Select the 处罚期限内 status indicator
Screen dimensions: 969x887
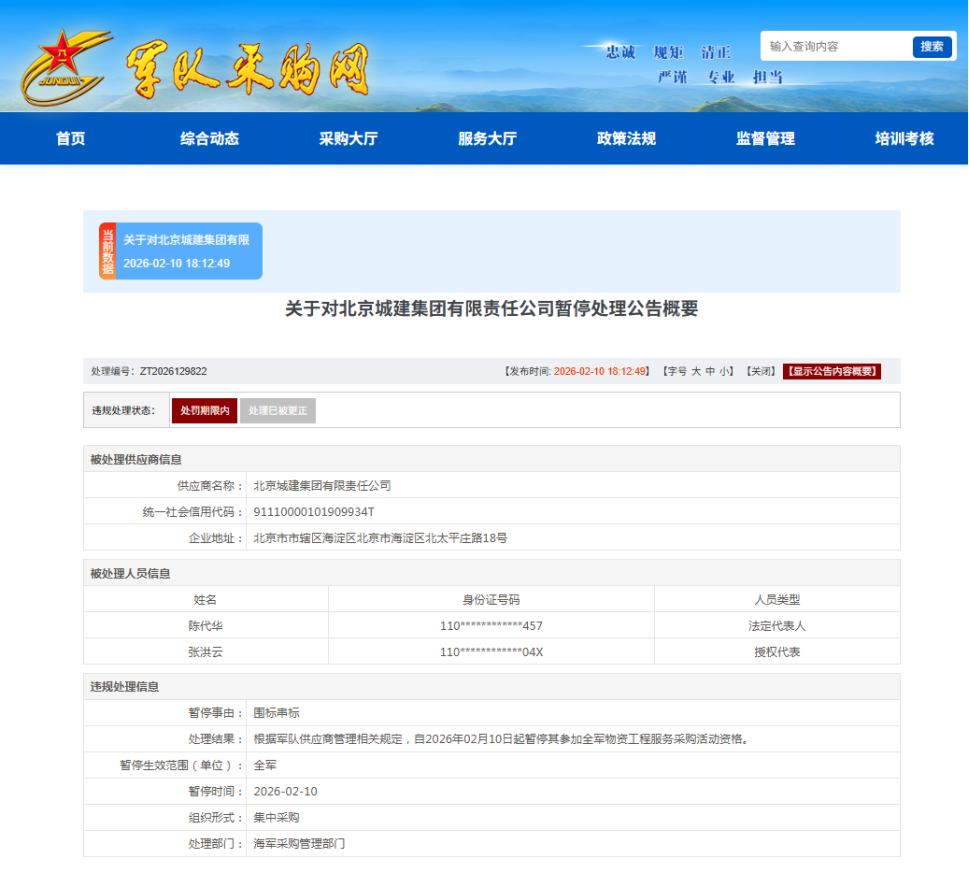coord(204,411)
